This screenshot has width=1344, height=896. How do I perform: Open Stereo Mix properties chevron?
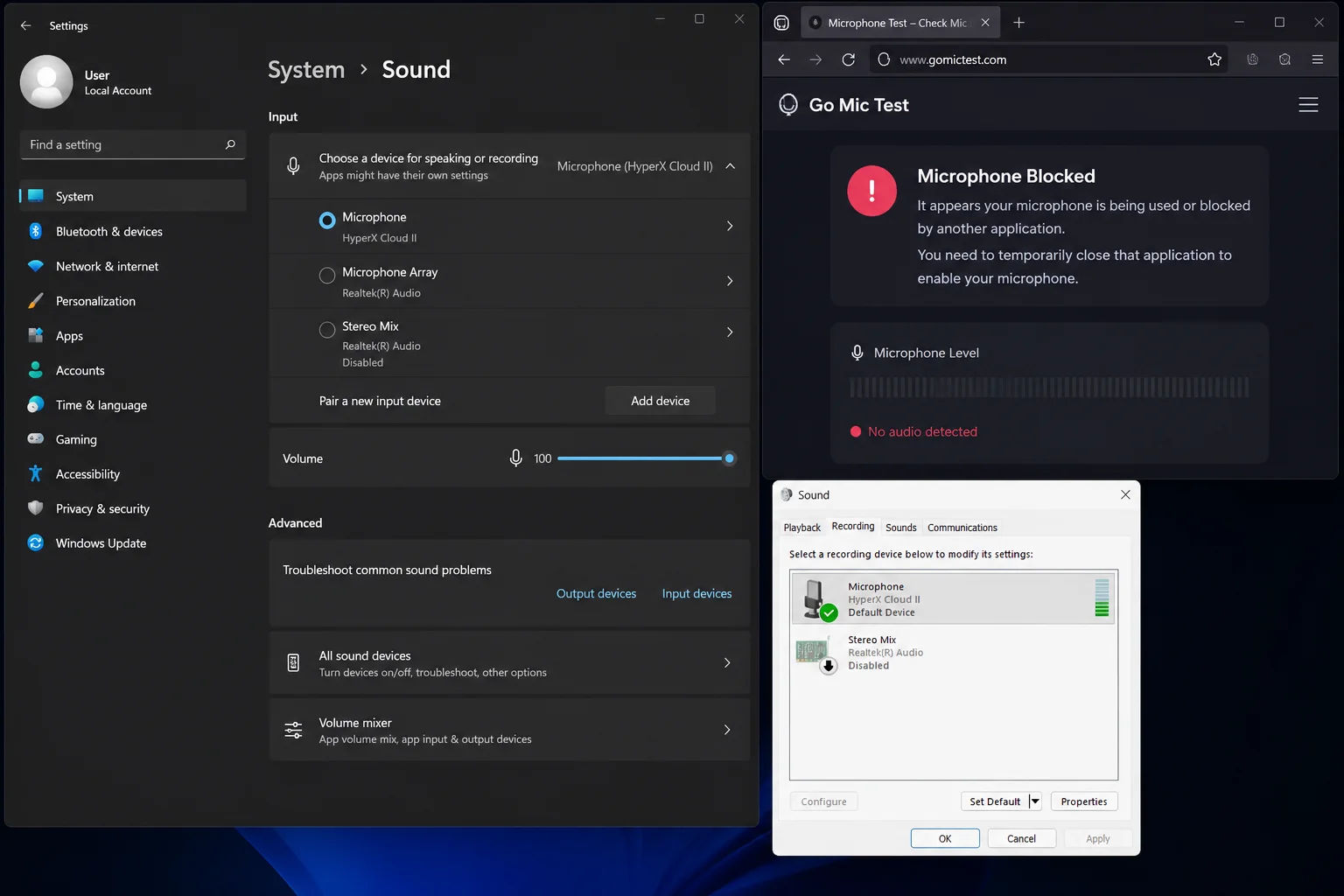pyautogui.click(x=730, y=332)
